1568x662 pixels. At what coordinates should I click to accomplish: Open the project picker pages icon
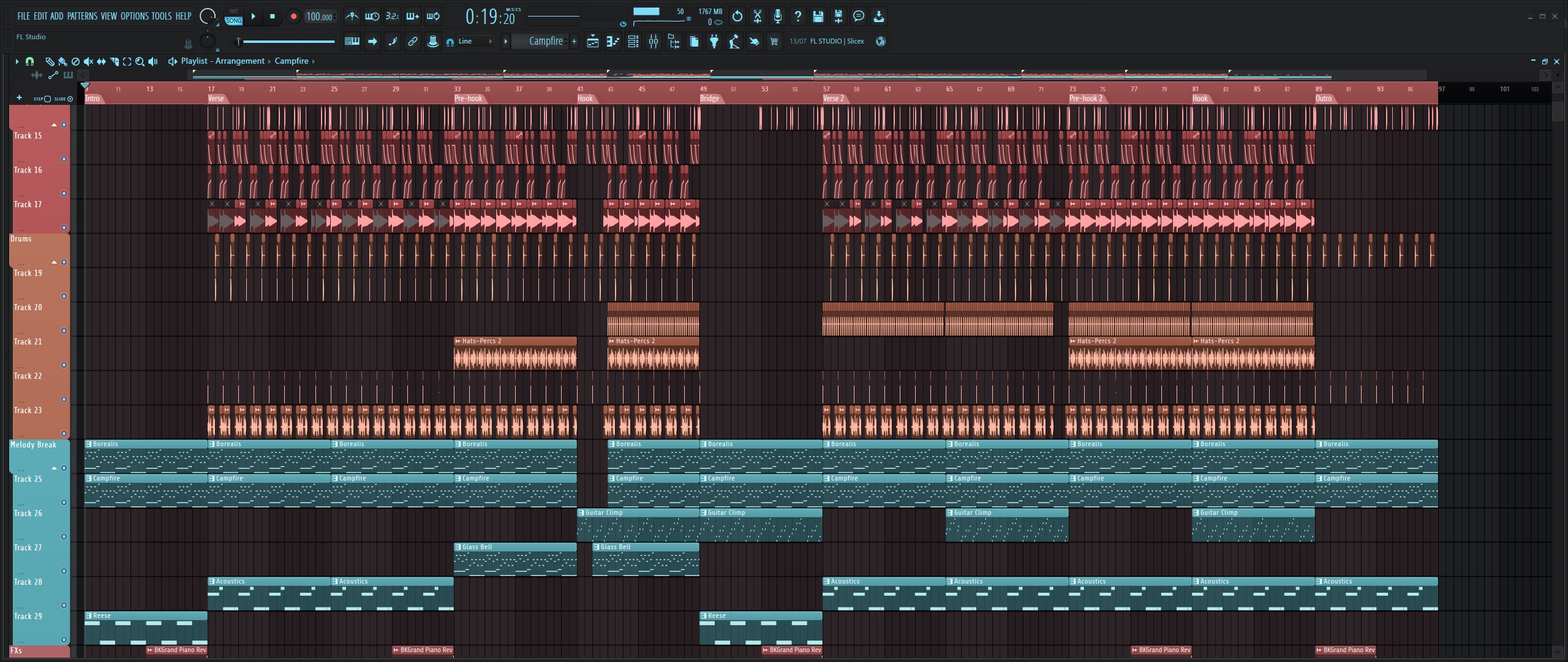pyautogui.click(x=694, y=41)
